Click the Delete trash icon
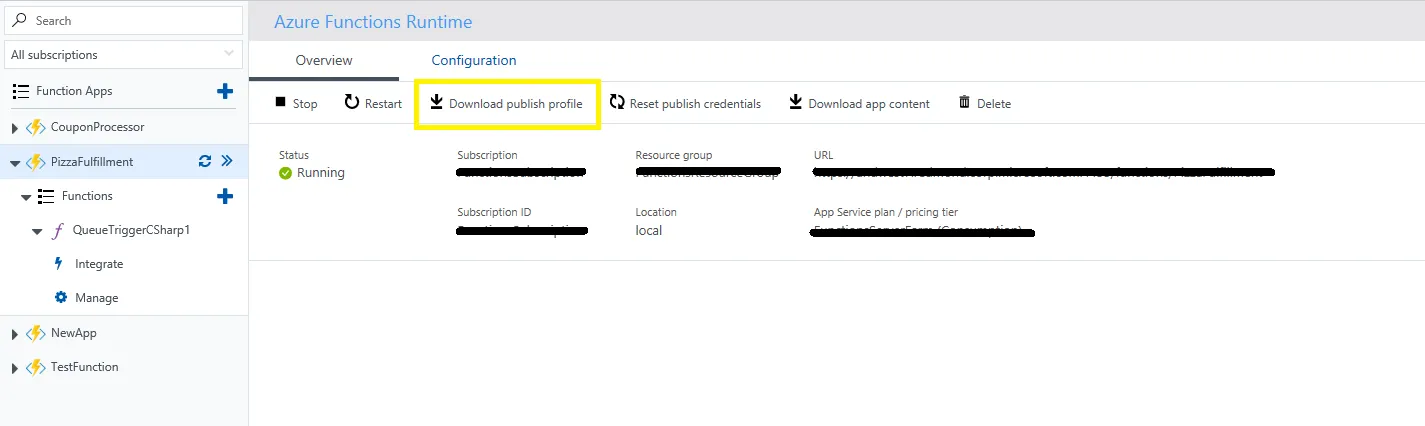This screenshot has width=1425, height=426. 964,102
